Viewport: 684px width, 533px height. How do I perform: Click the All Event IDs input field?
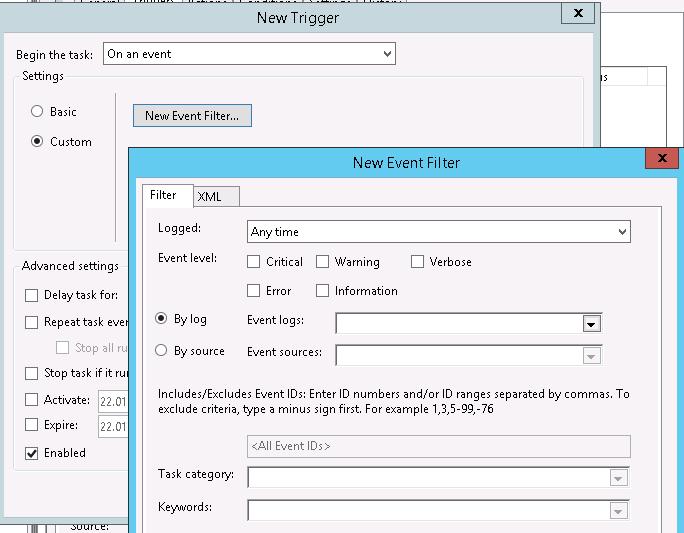pos(438,446)
